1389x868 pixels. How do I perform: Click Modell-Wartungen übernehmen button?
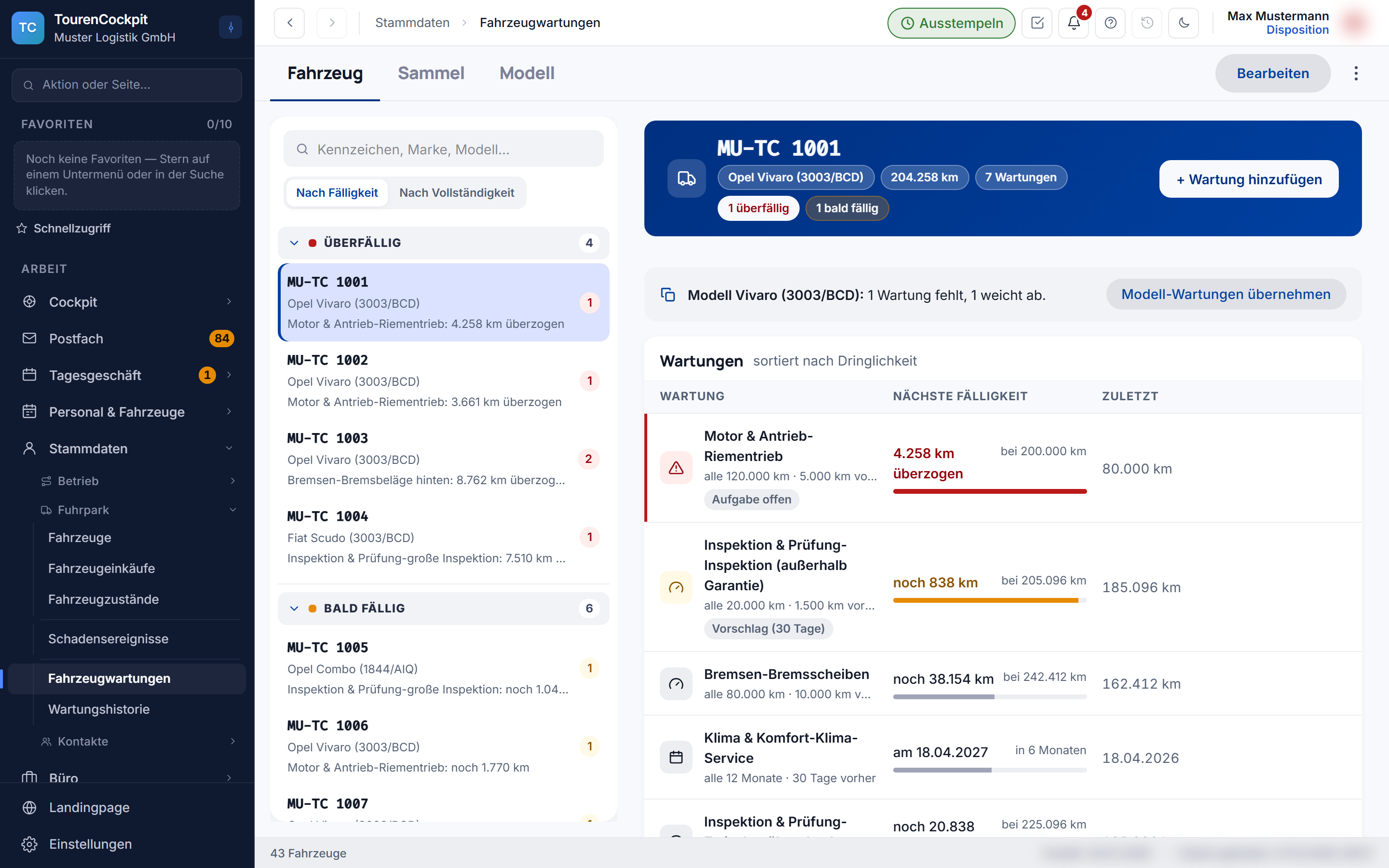pos(1226,295)
